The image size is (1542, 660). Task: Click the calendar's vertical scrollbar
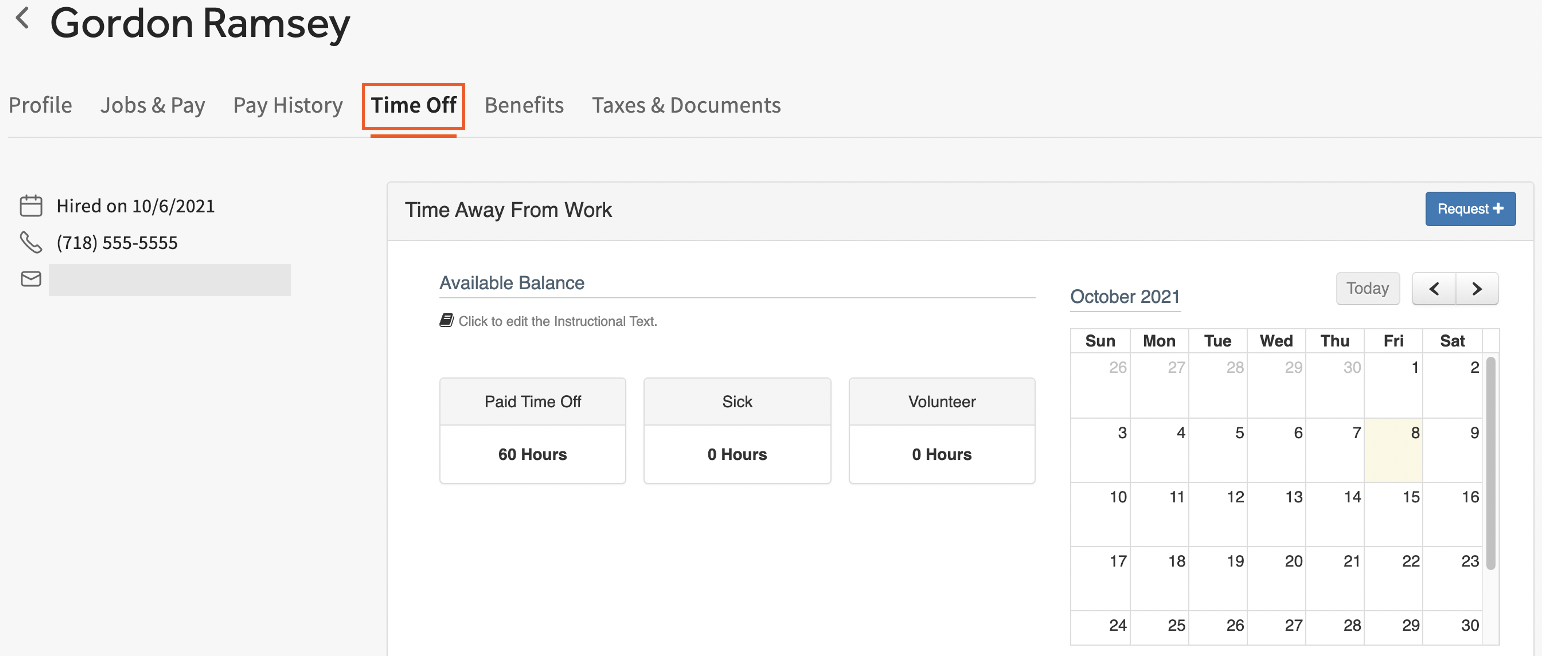point(1490,460)
